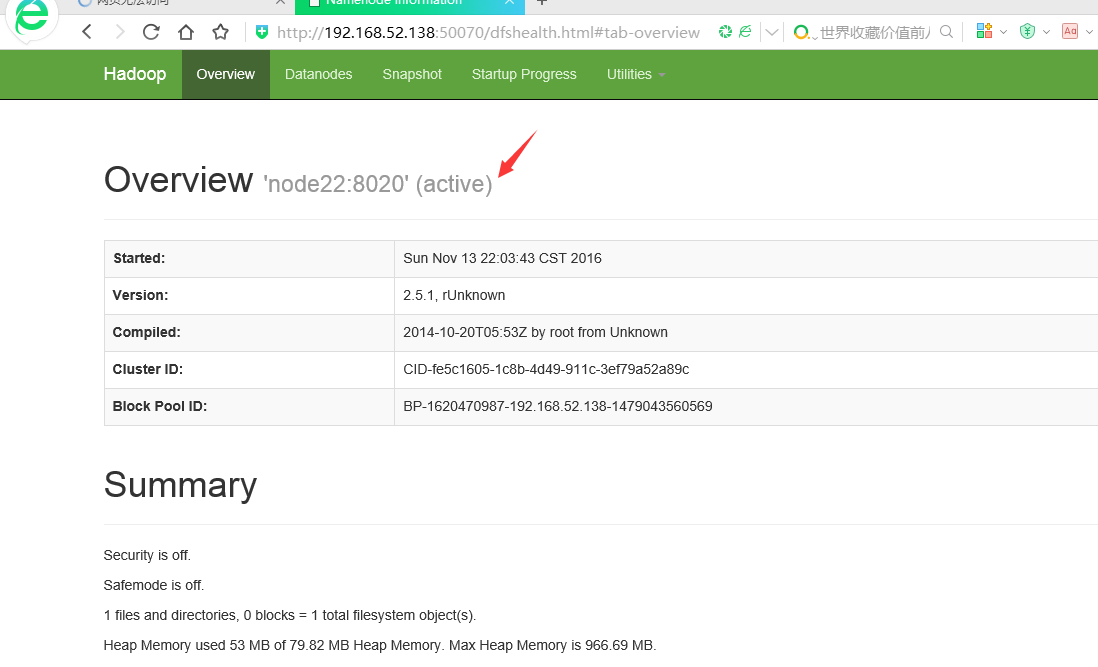Click the Heap Memory used 53 MB line
Screen dimensions: 1098x667
pyautogui.click(x=380, y=645)
